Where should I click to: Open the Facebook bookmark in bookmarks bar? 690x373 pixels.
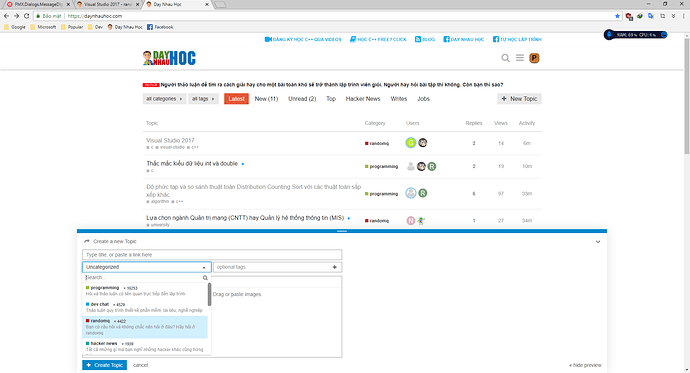point(160,27)
